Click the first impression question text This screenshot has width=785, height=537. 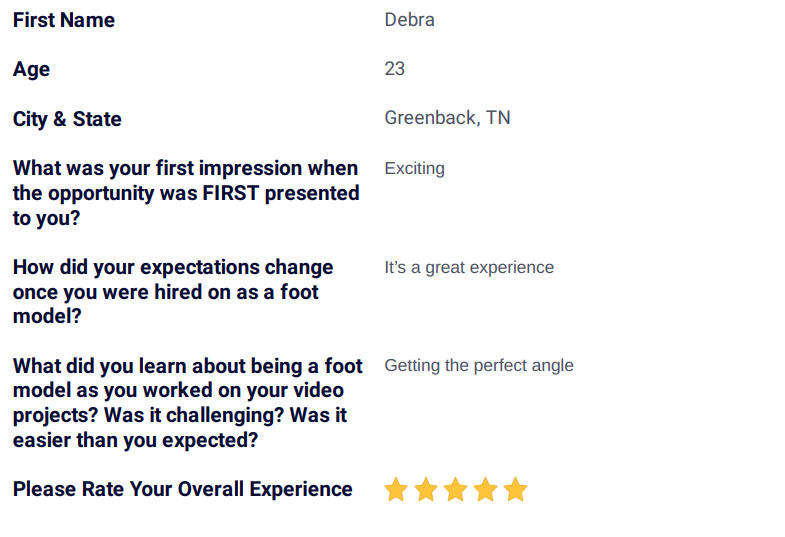(186, 193)
